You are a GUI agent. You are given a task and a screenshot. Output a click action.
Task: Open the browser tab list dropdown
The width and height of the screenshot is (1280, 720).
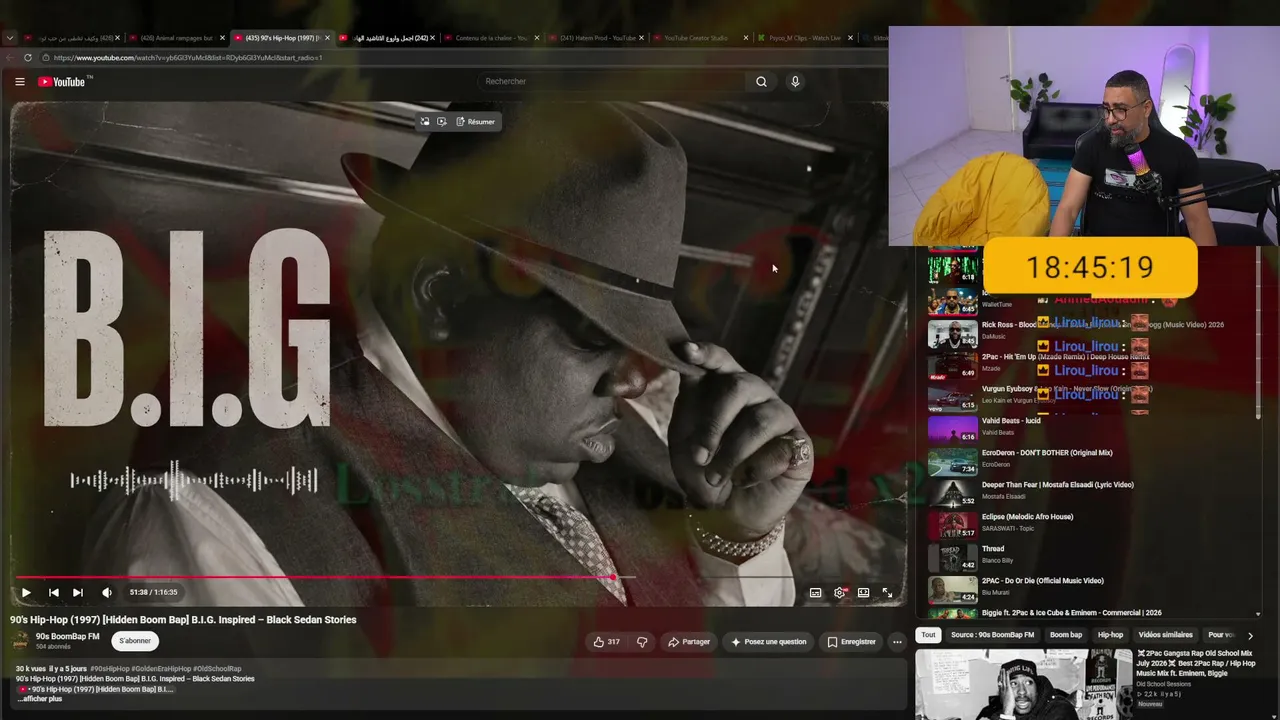pyautogui.click(x=10, y=38)
